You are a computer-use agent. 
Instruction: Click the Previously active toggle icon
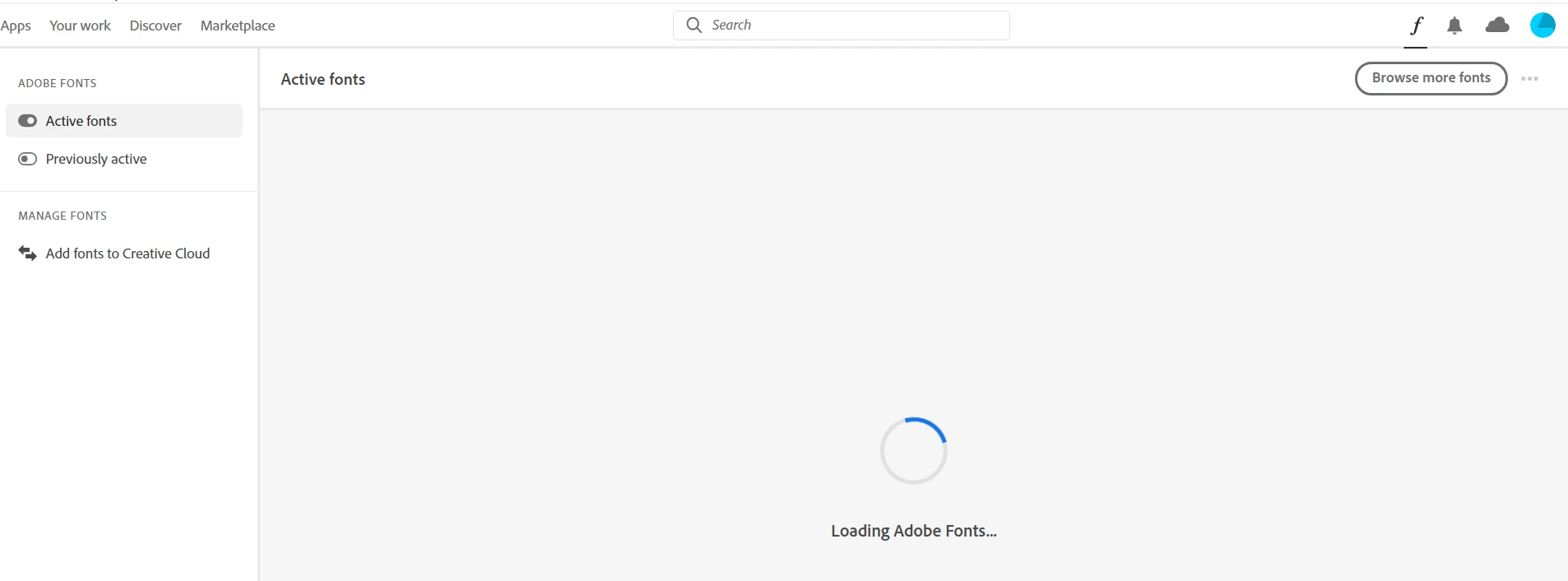(27, 159)
